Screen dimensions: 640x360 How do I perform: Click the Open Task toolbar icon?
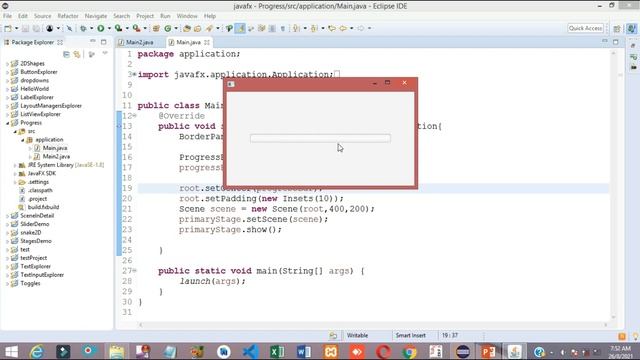tap(198, 28)
